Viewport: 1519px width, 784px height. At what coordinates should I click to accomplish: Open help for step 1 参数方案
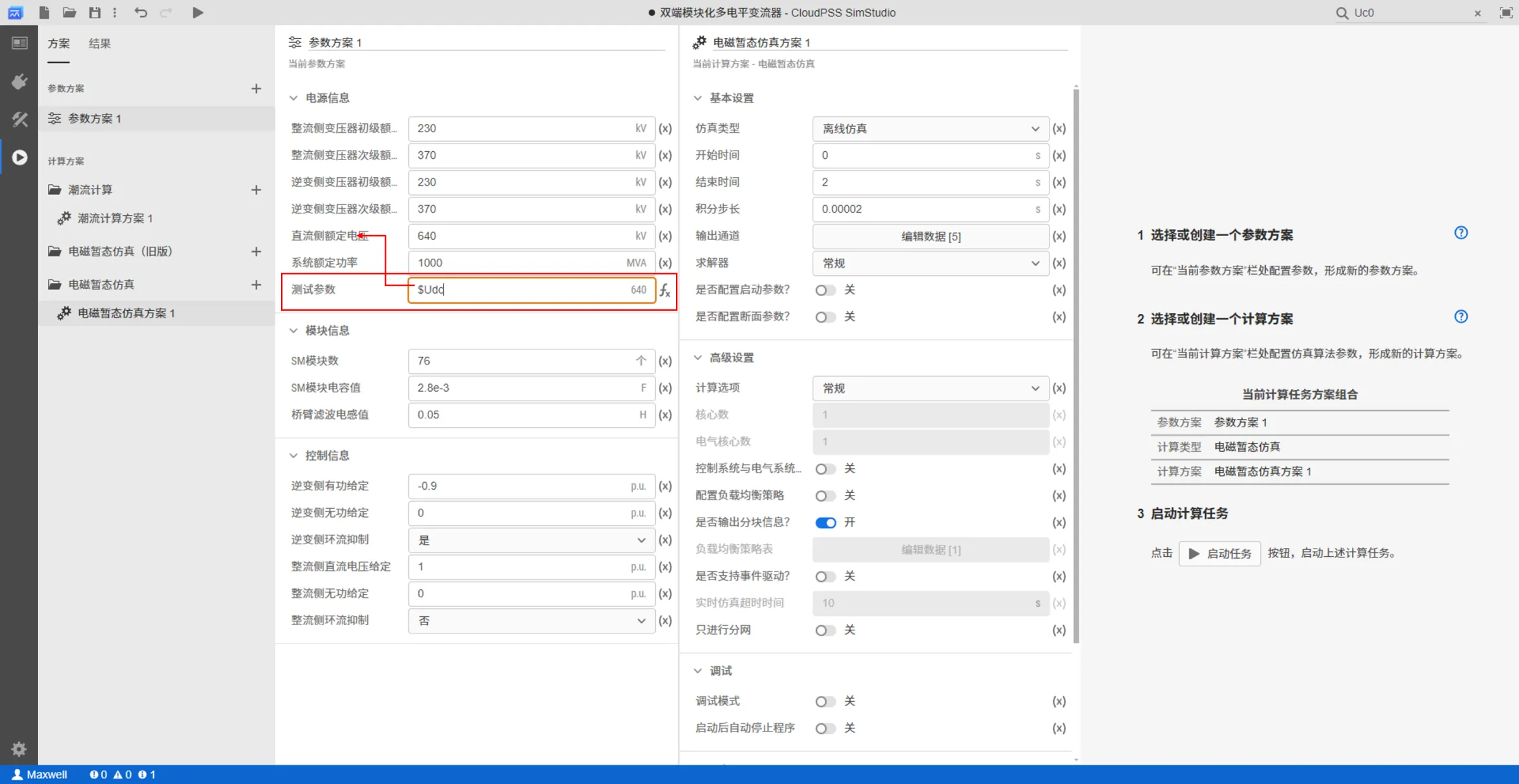[x=1461, y=233]
